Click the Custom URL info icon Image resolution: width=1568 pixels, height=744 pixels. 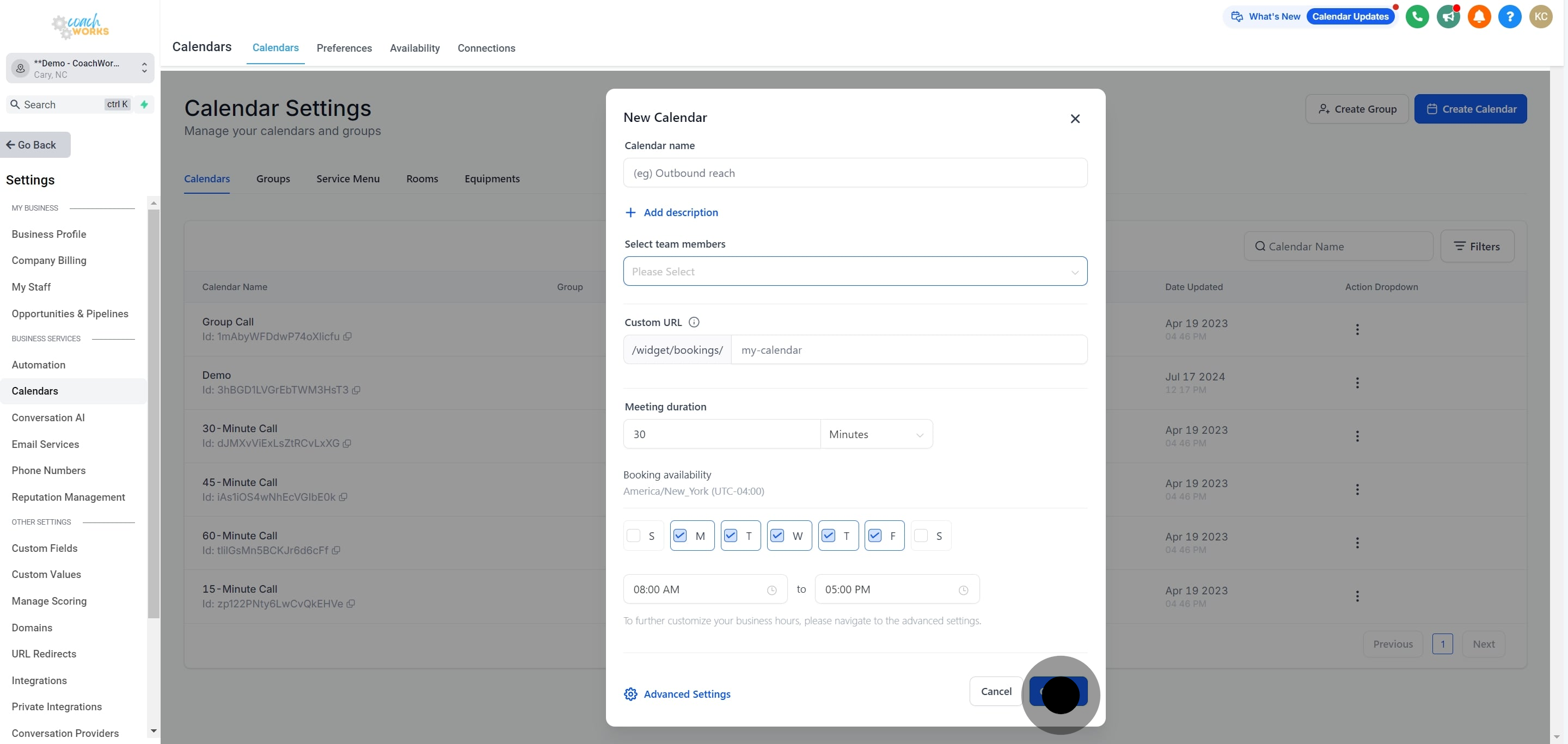click(693, 322)
